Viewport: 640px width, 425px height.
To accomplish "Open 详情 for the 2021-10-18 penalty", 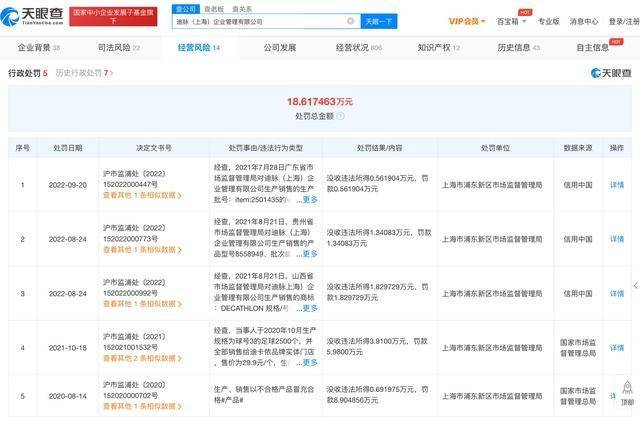I will (617, 348).
